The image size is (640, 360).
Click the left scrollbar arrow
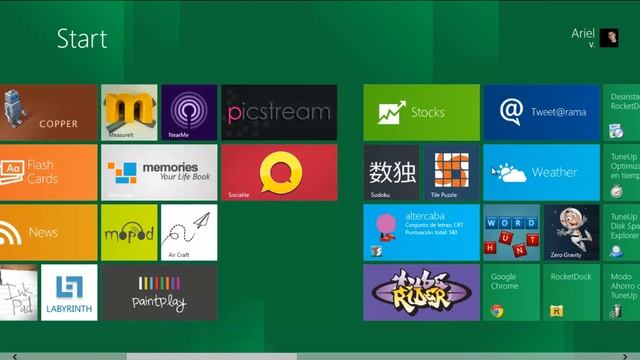pos(15,357)
